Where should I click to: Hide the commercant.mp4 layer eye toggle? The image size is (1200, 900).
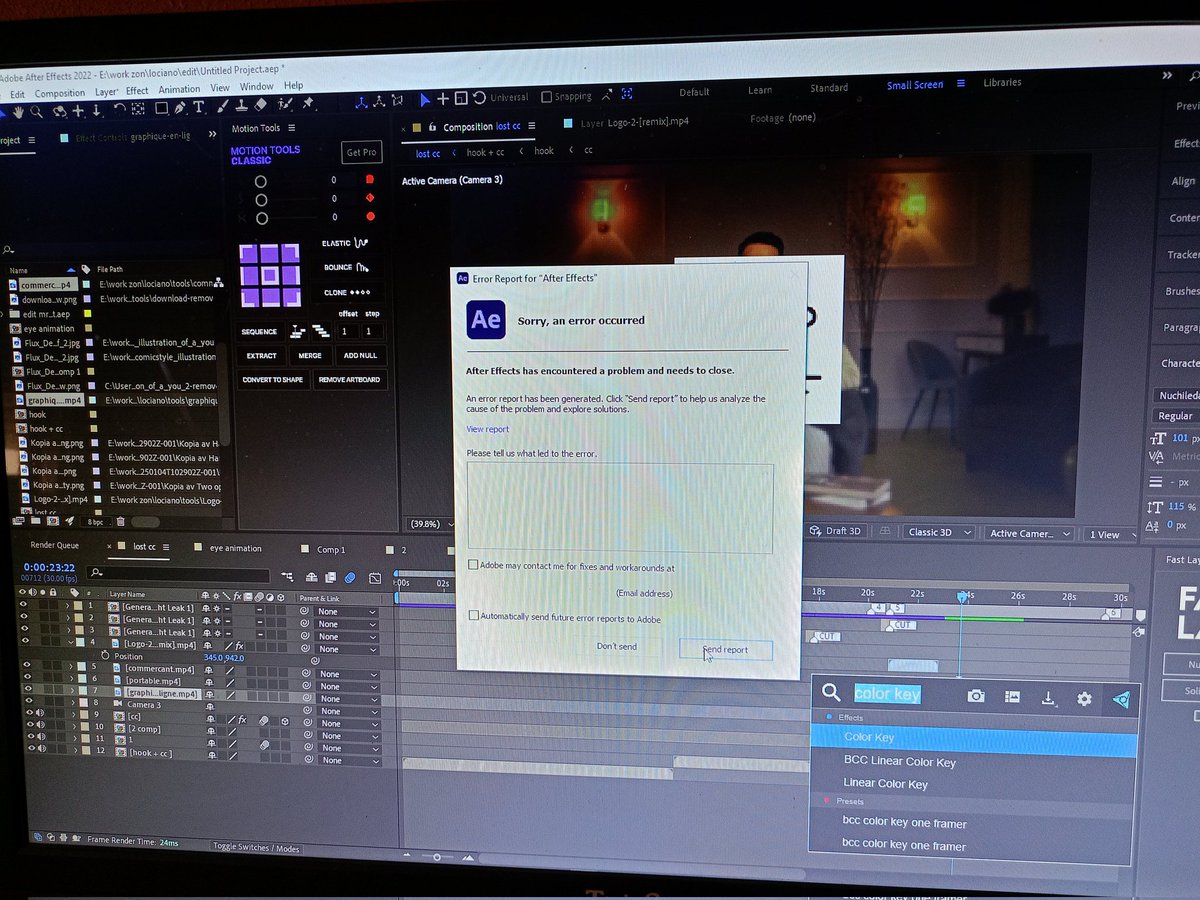(27, 665)
